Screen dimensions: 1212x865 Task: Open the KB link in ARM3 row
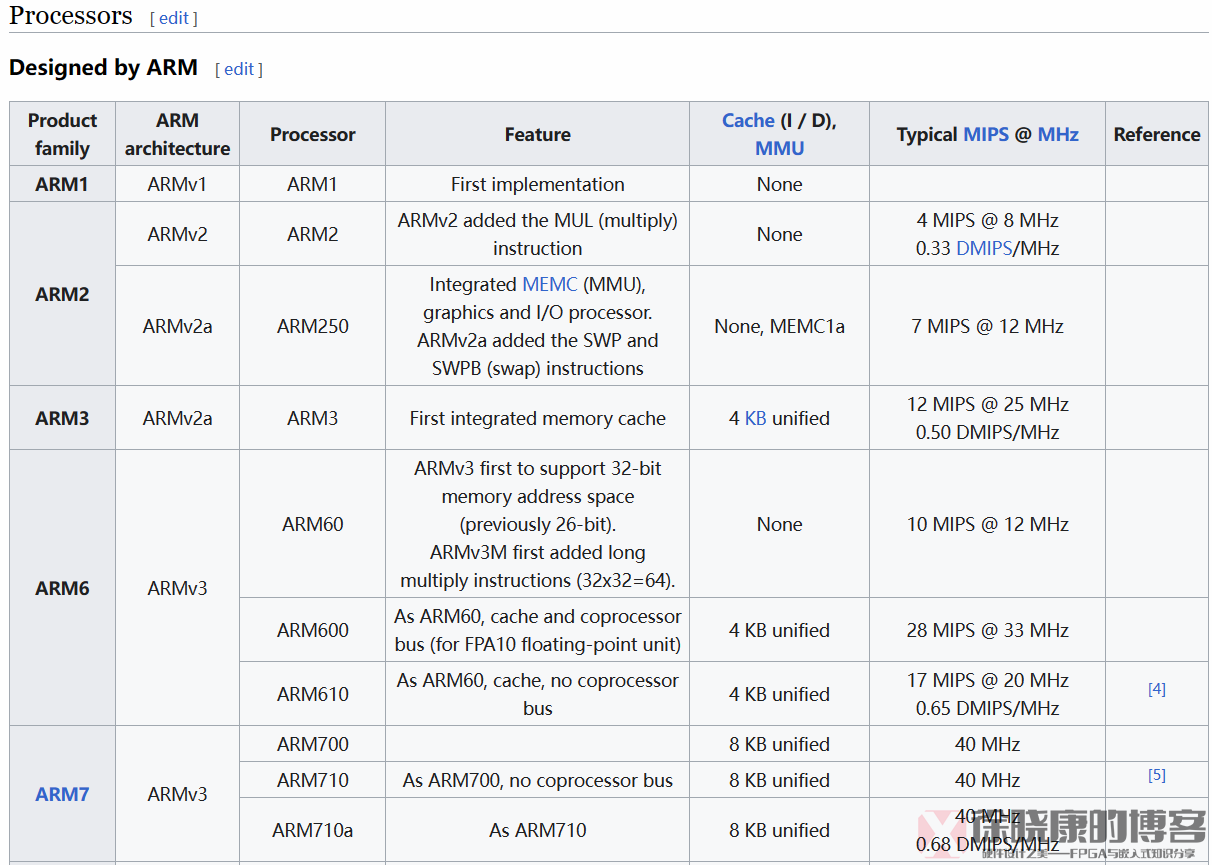(x=755, y=418)
